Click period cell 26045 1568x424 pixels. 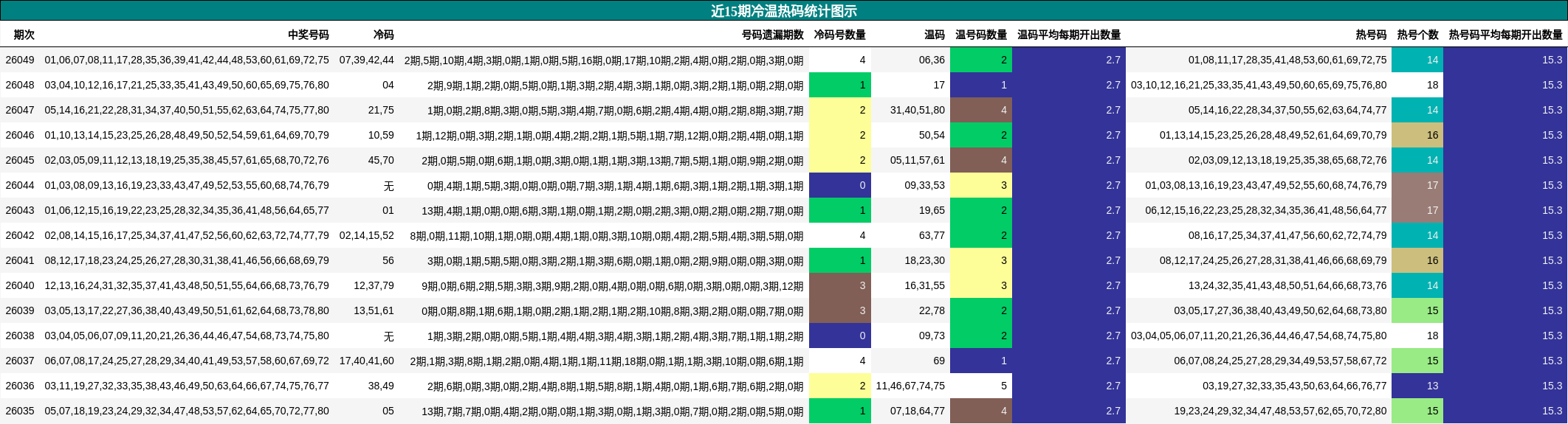(x=20, y=160)
